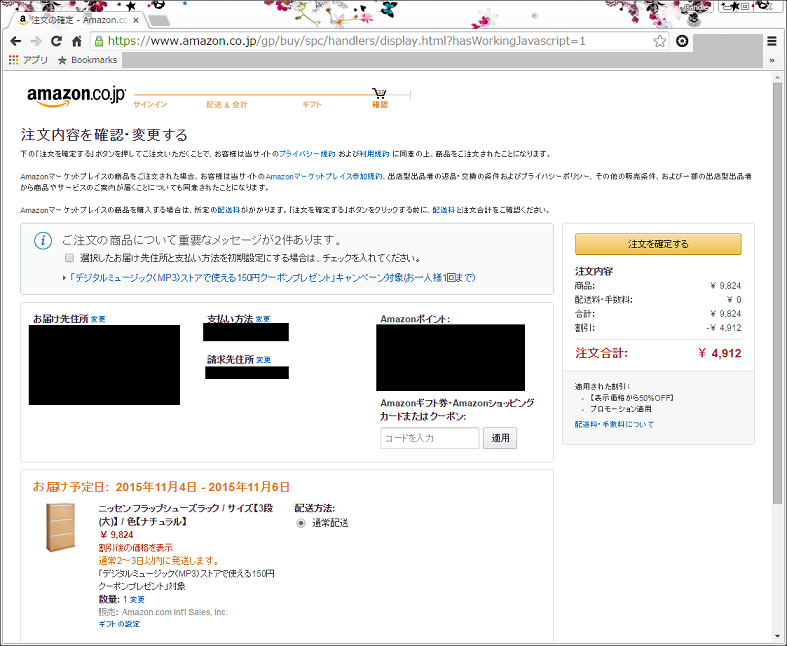
Task: Click the scrollbar up arrow
Action: [x=777, y=78]
